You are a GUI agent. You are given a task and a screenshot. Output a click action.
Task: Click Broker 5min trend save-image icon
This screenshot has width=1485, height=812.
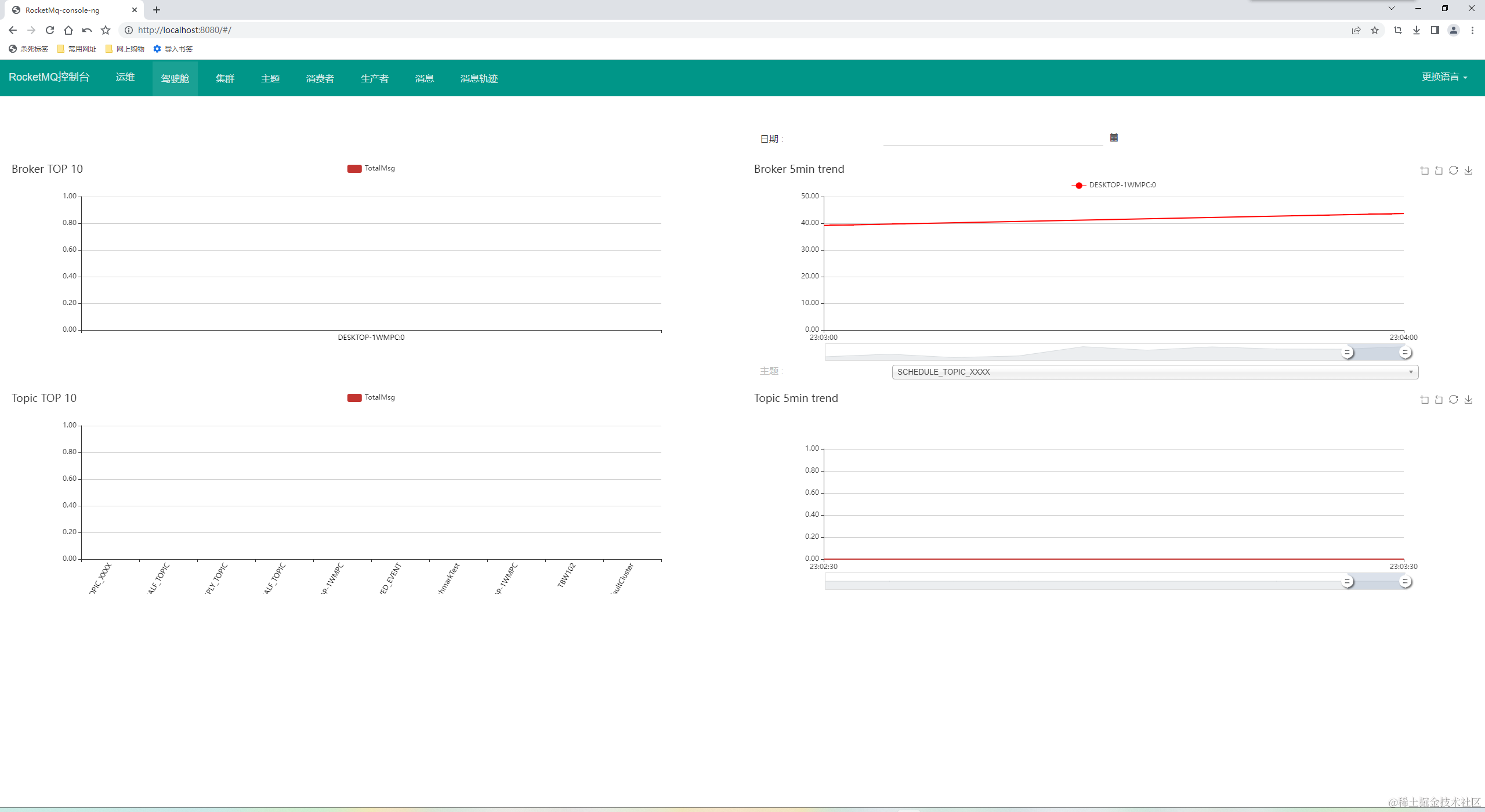click(x=1468, y=170)
